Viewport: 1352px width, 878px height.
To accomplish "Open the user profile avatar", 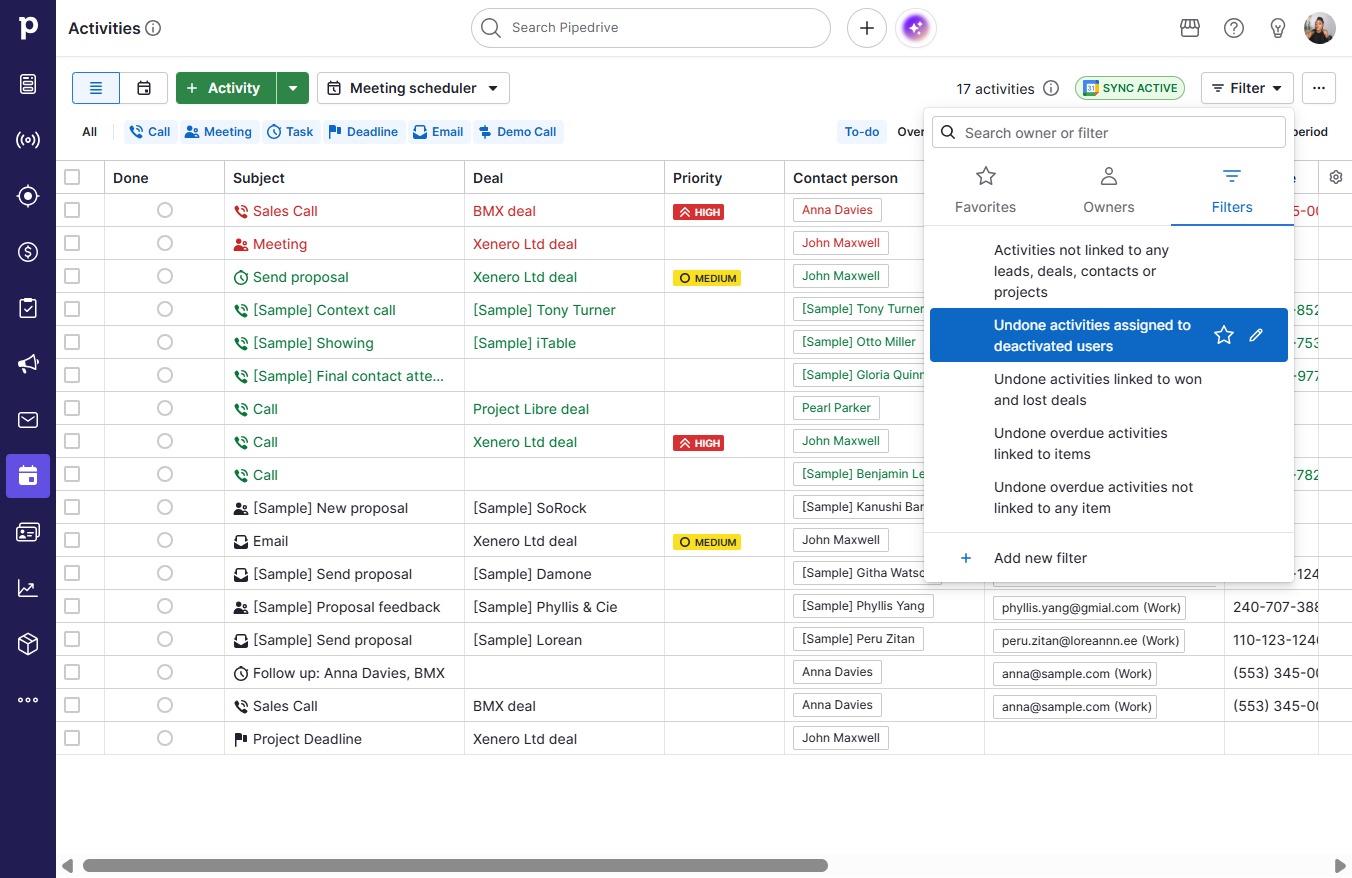I will coord(1320,28).
